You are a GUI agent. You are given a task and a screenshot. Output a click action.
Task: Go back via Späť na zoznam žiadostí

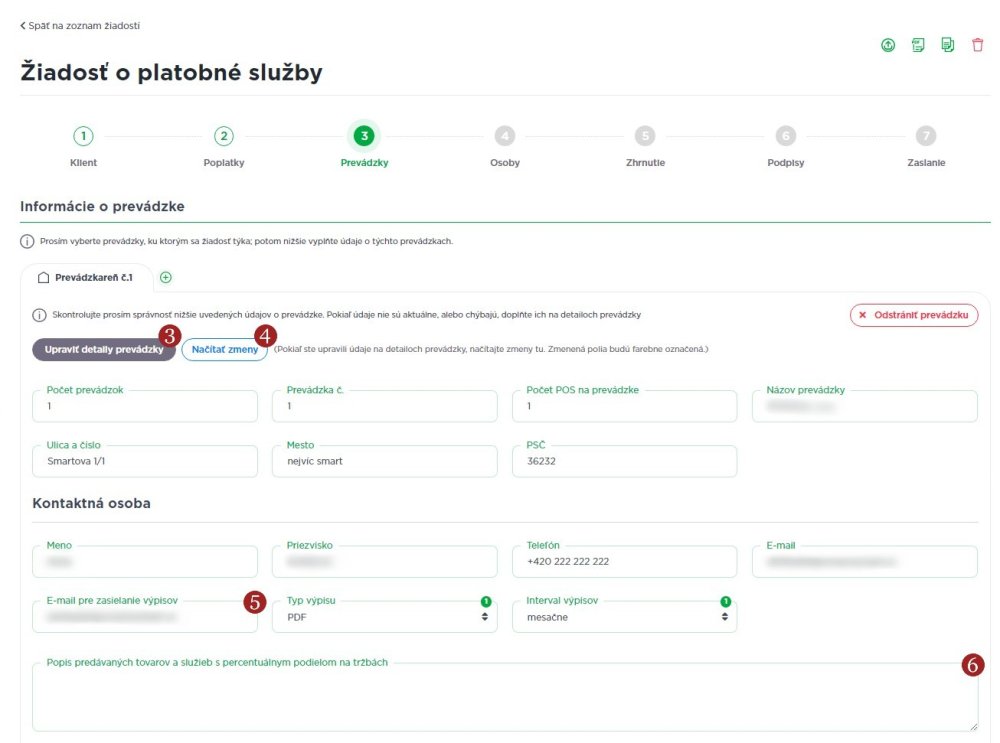[x=80, y=25]
